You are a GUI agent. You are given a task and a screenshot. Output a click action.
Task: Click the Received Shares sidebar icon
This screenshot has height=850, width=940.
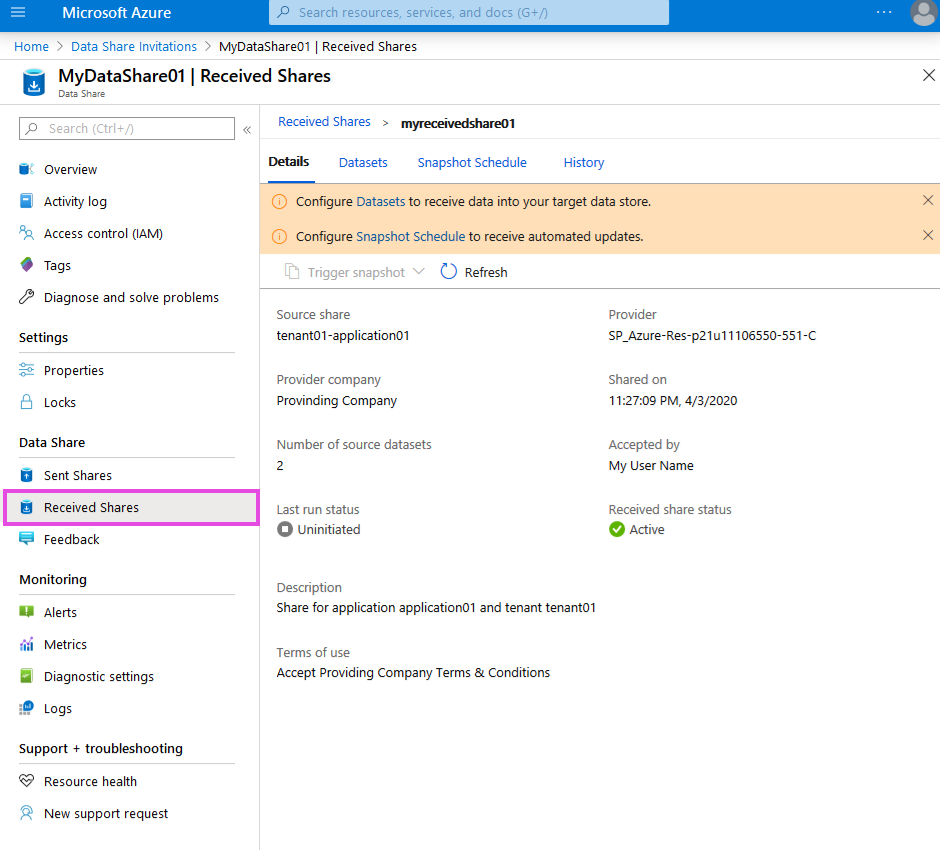26,507
